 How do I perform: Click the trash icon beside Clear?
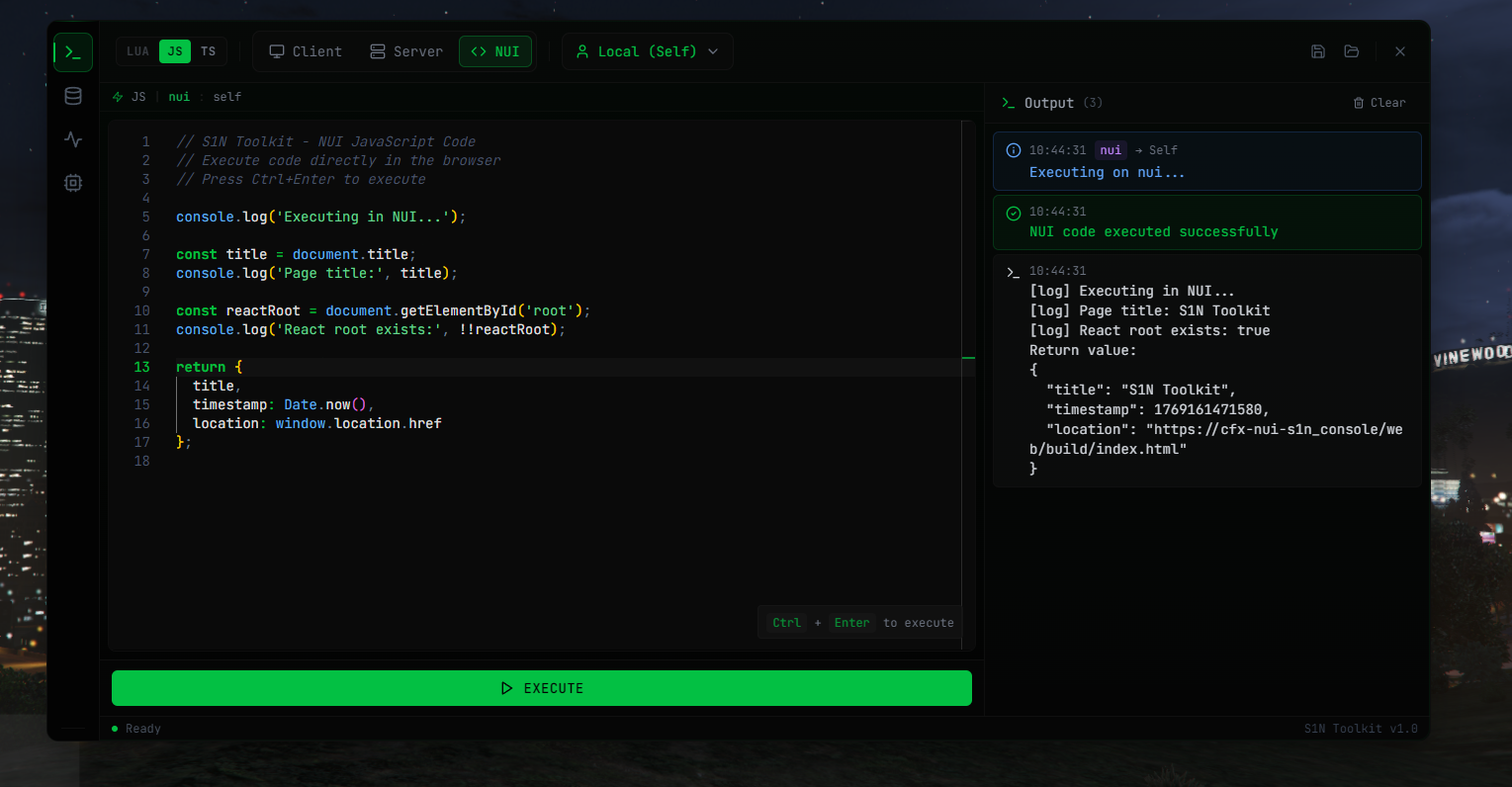1359,103
